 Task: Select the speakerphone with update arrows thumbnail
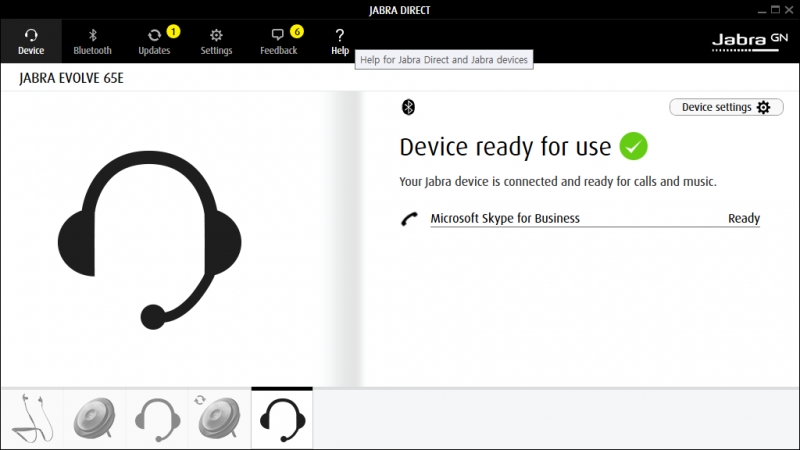click(219, 418)
